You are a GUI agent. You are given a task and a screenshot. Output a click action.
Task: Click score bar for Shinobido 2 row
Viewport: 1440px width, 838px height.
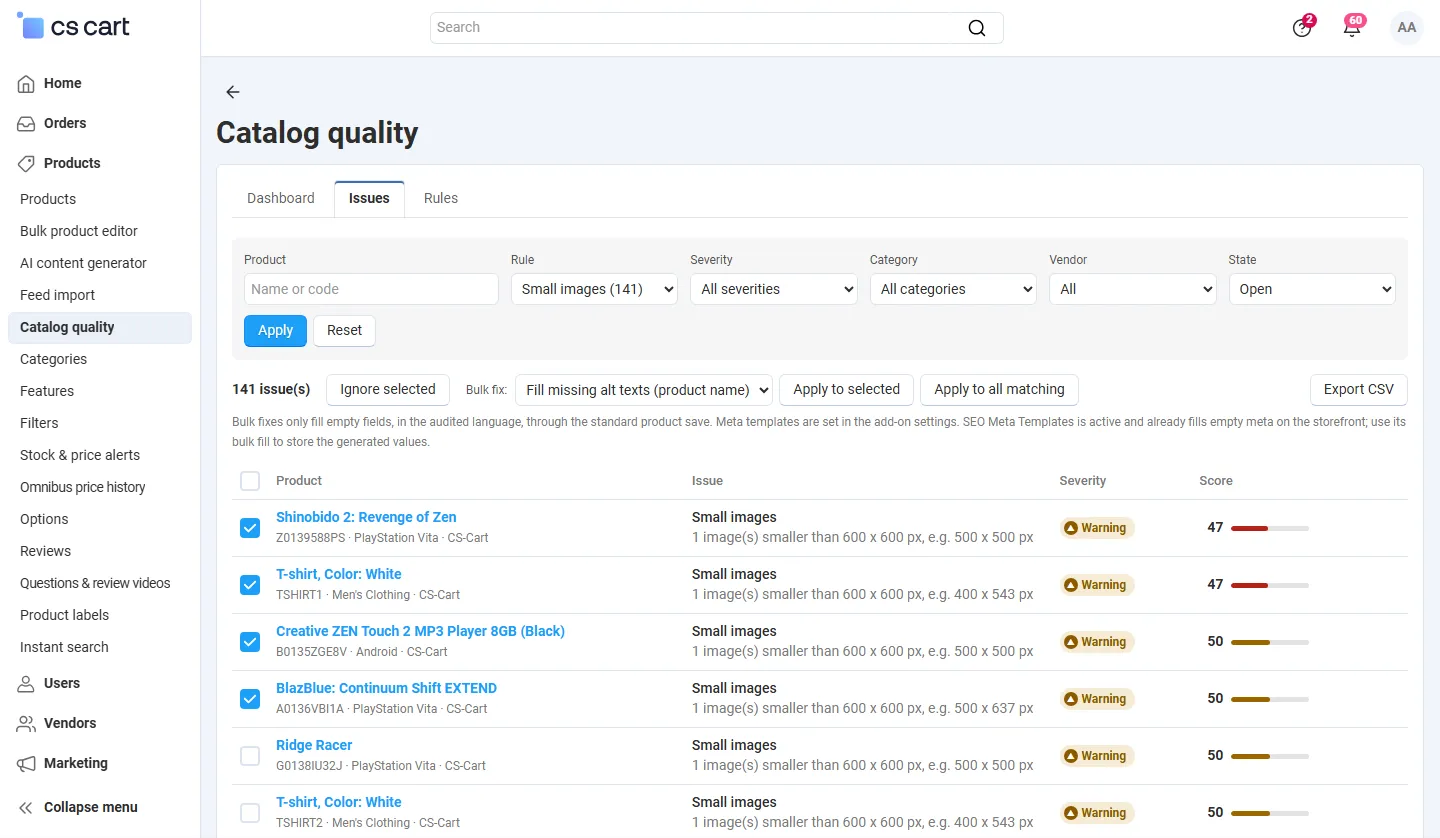1270,528
